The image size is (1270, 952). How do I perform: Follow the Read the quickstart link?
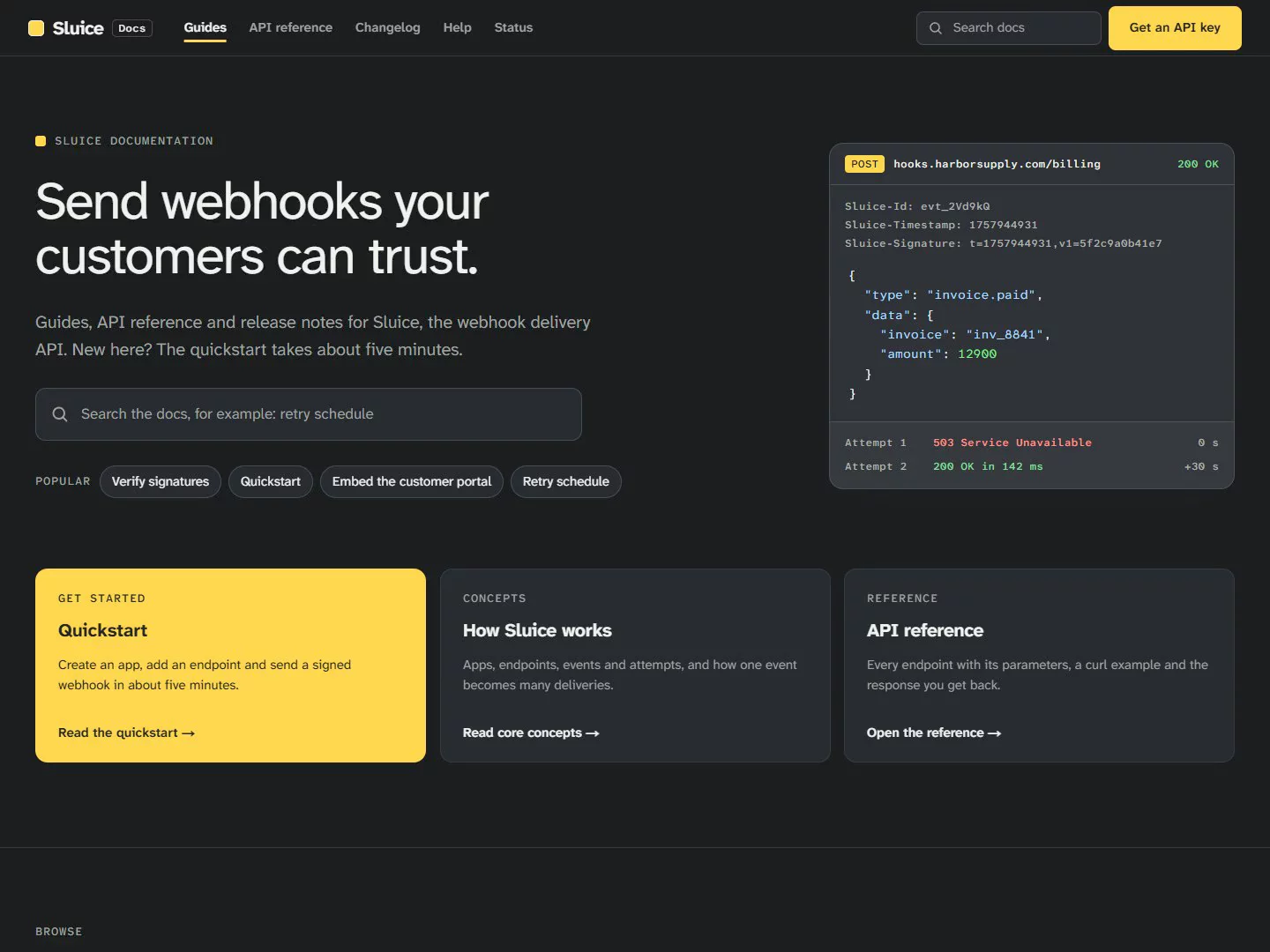point(126,733)
